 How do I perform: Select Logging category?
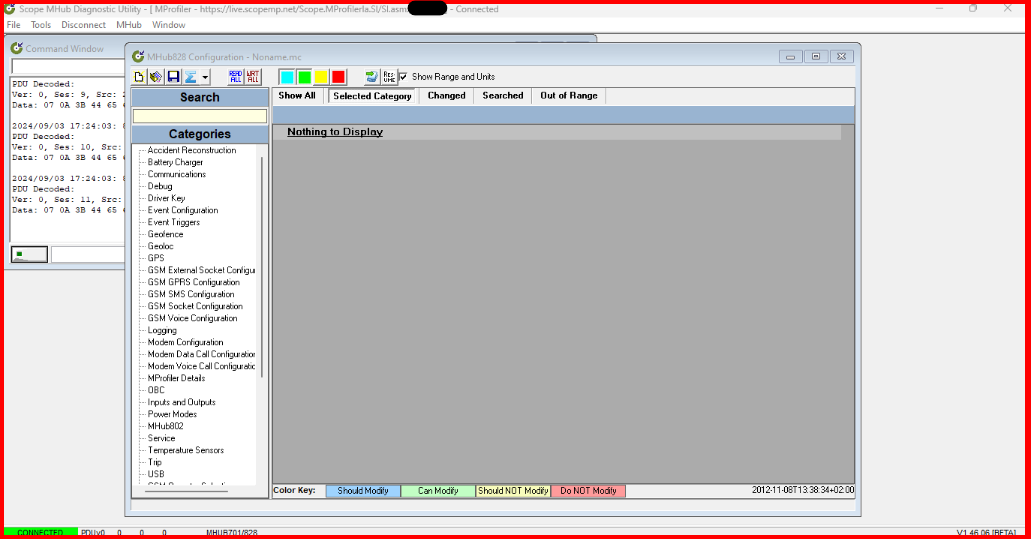(162, 331)
